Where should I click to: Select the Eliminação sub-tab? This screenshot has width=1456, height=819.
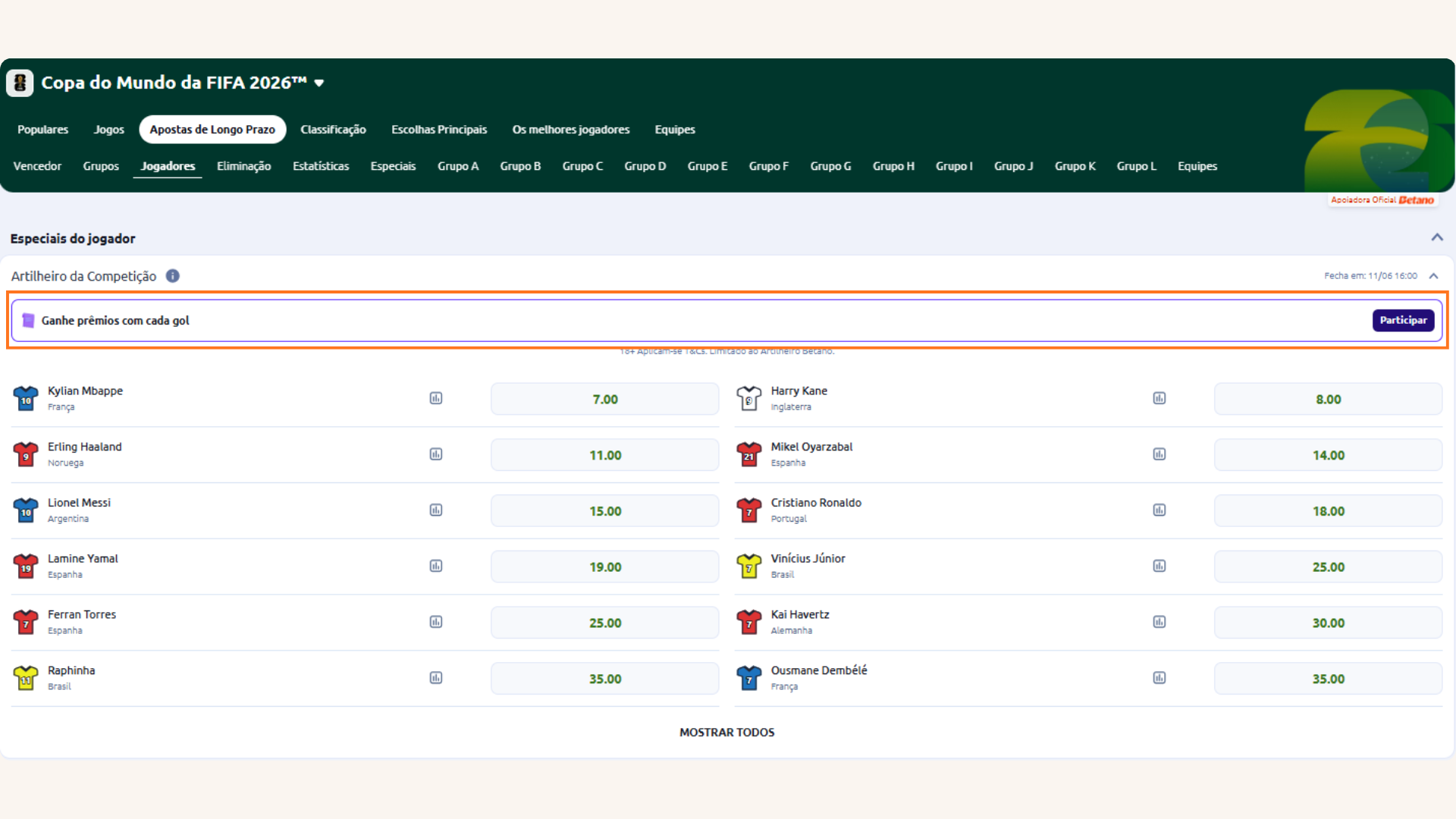coord(243,166)
